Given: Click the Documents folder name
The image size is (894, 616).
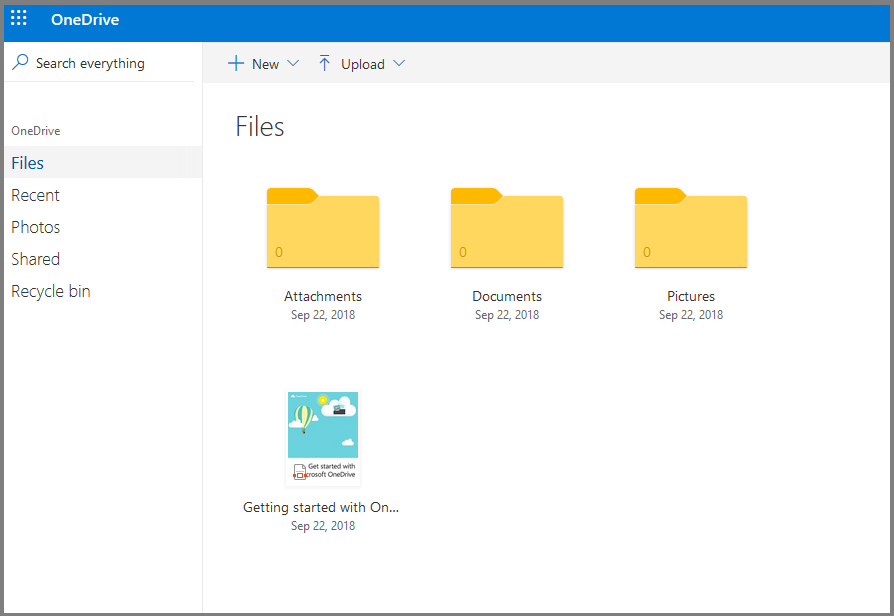Looking at the screenshot, I should pyautogui.click(x=507, y=296).
